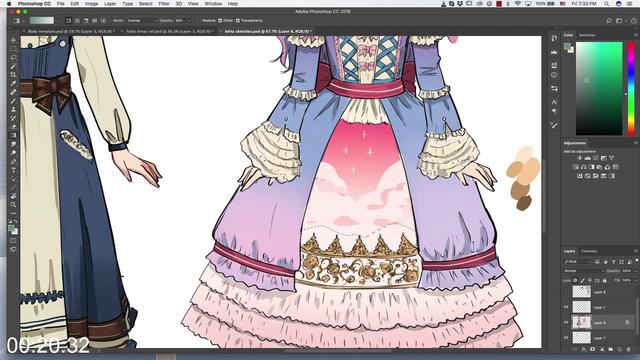Choose diamond gradient style in options bar

point(103,20)
